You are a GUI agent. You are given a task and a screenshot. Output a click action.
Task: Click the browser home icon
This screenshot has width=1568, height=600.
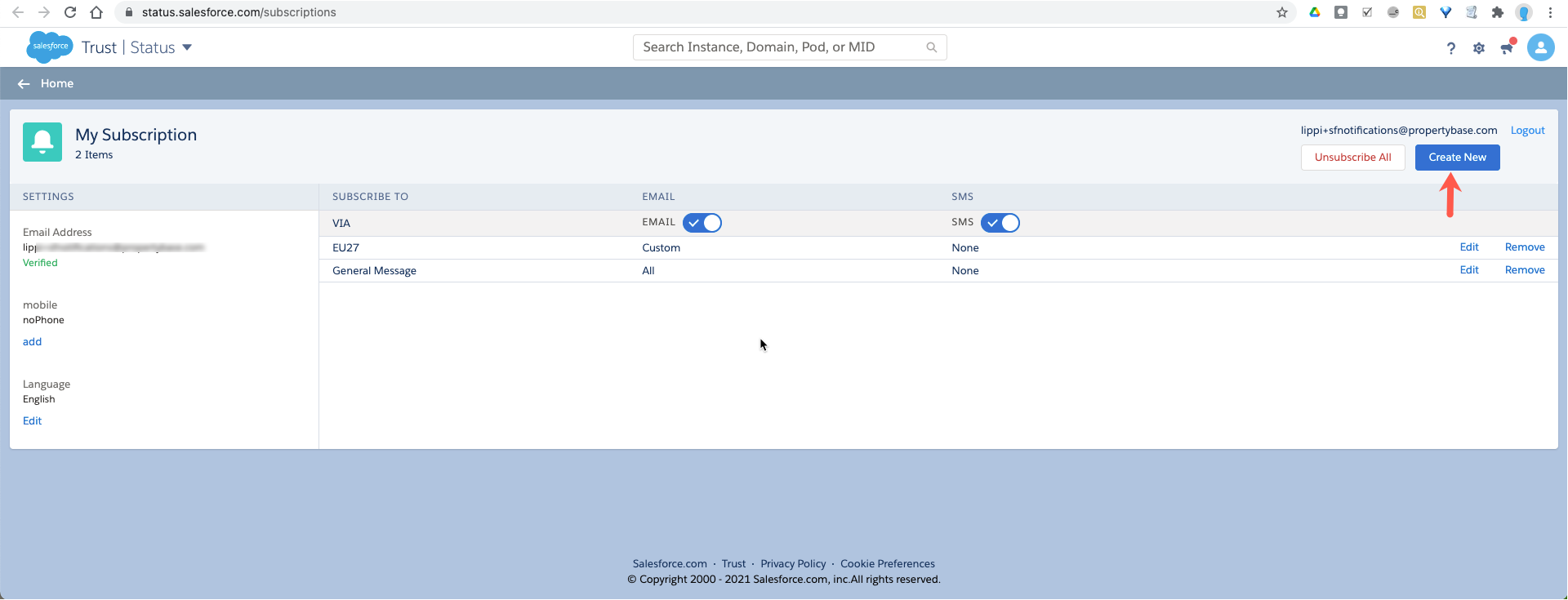[96, 12]
